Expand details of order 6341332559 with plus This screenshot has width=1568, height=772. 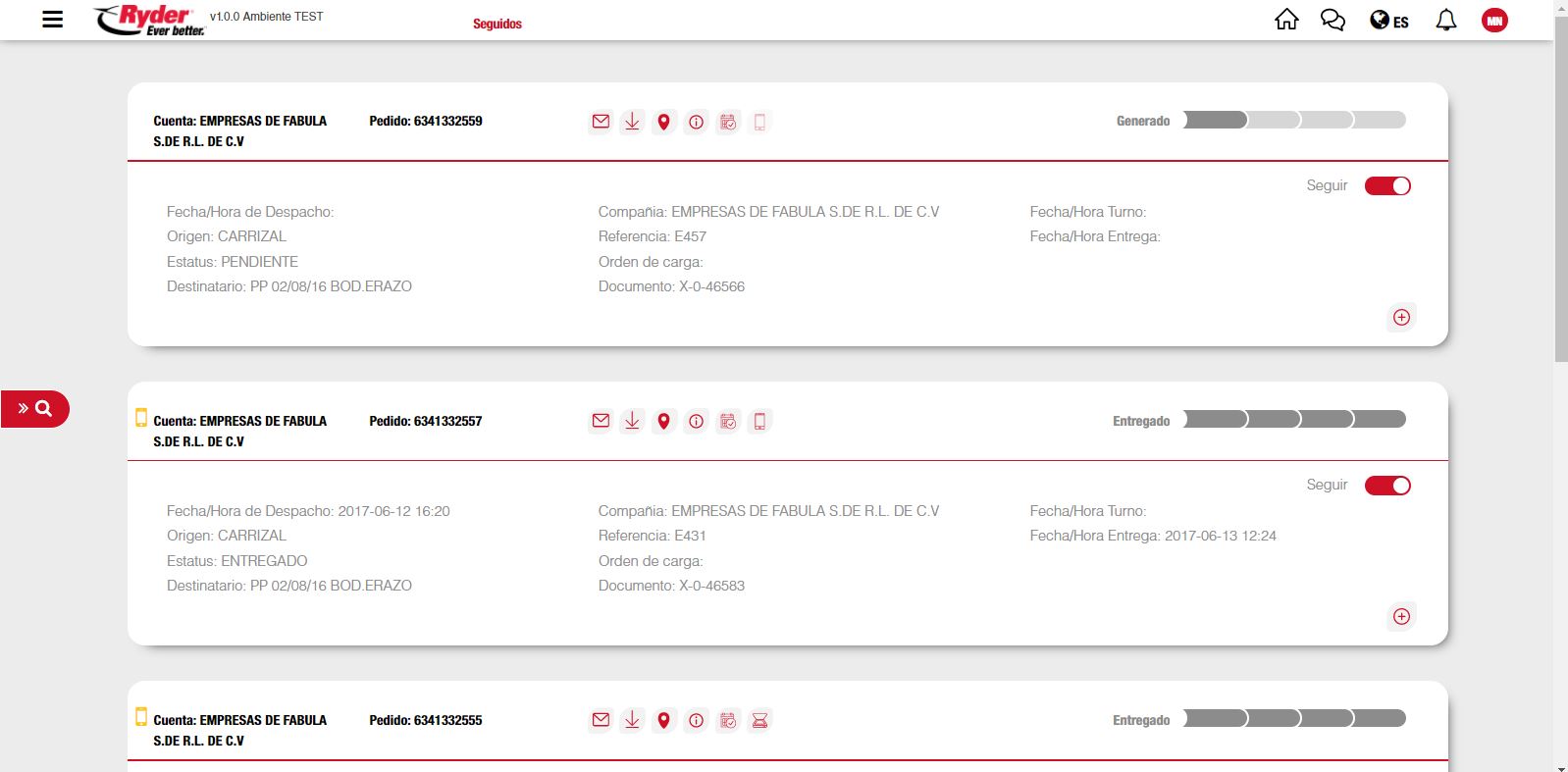point(1401,317)
